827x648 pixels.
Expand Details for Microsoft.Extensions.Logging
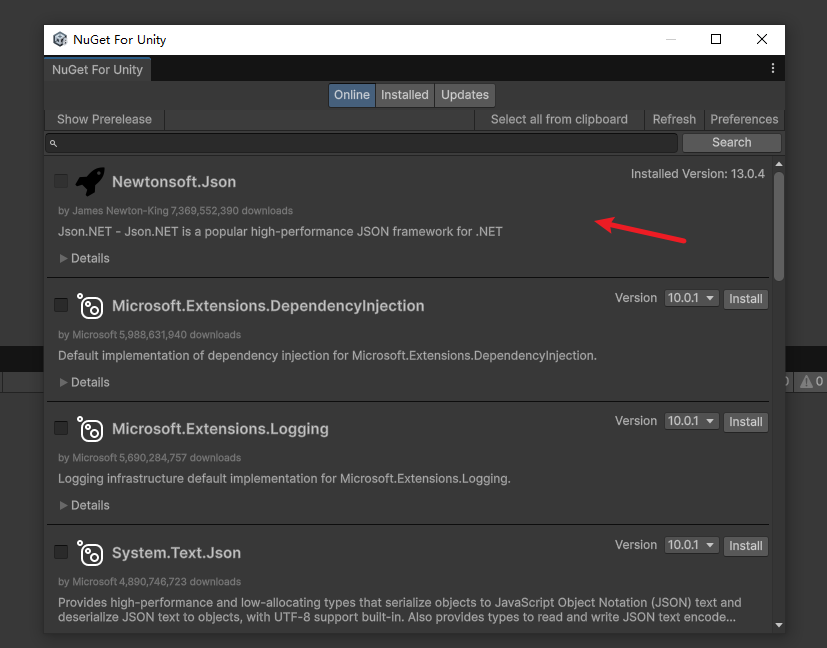click(84, 505)
